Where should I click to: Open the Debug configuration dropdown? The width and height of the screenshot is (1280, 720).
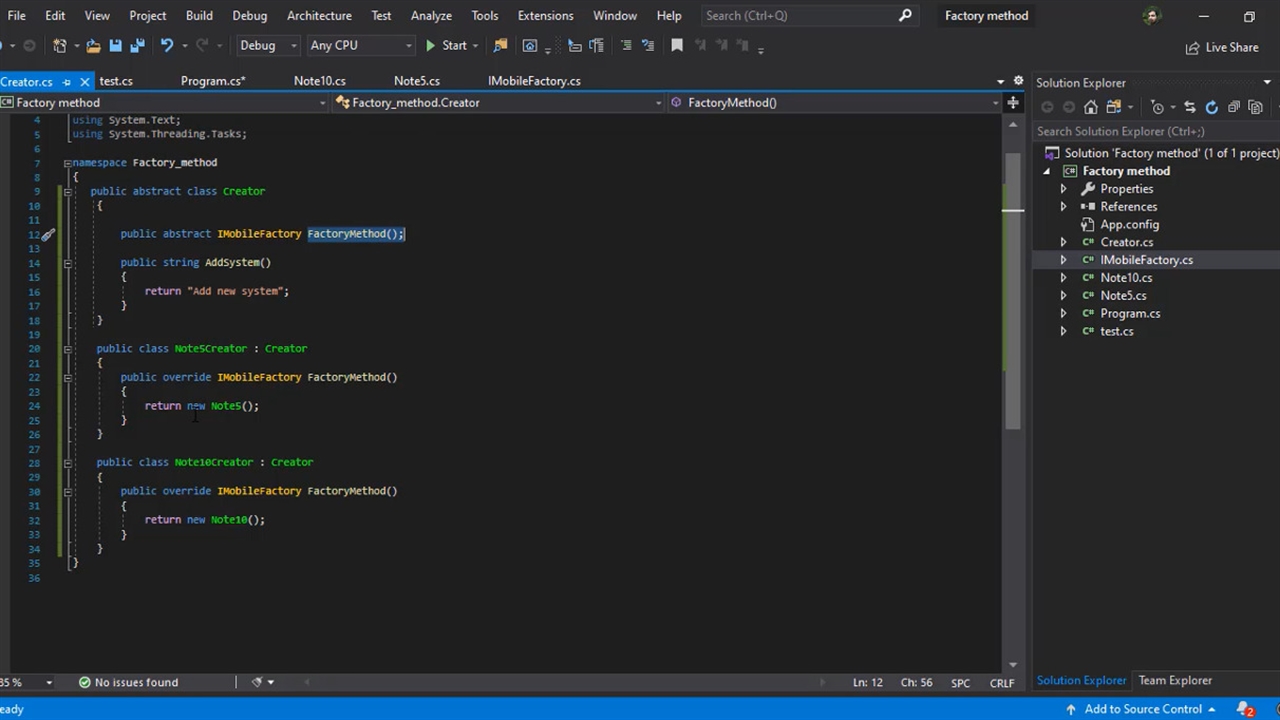point(267,46)
